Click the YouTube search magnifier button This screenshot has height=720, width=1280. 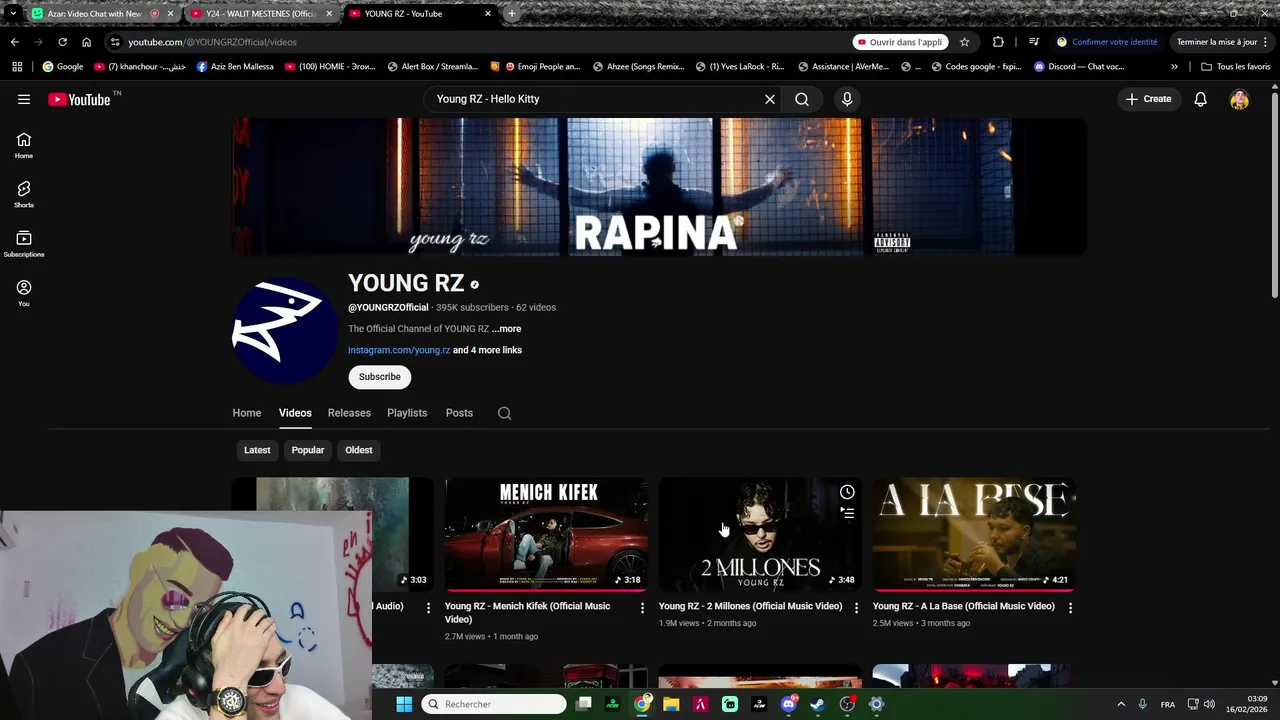click(x=802, y=99)
